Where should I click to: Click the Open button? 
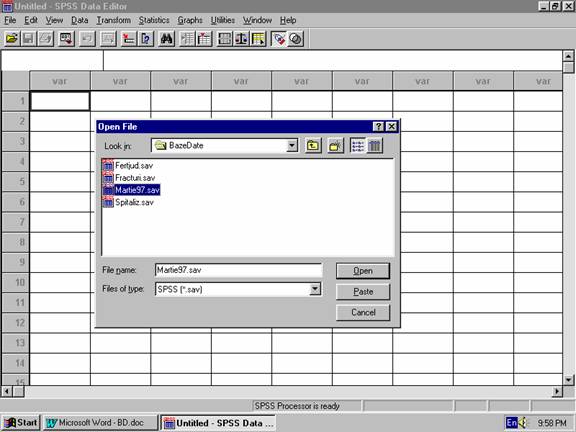[363, 271]
